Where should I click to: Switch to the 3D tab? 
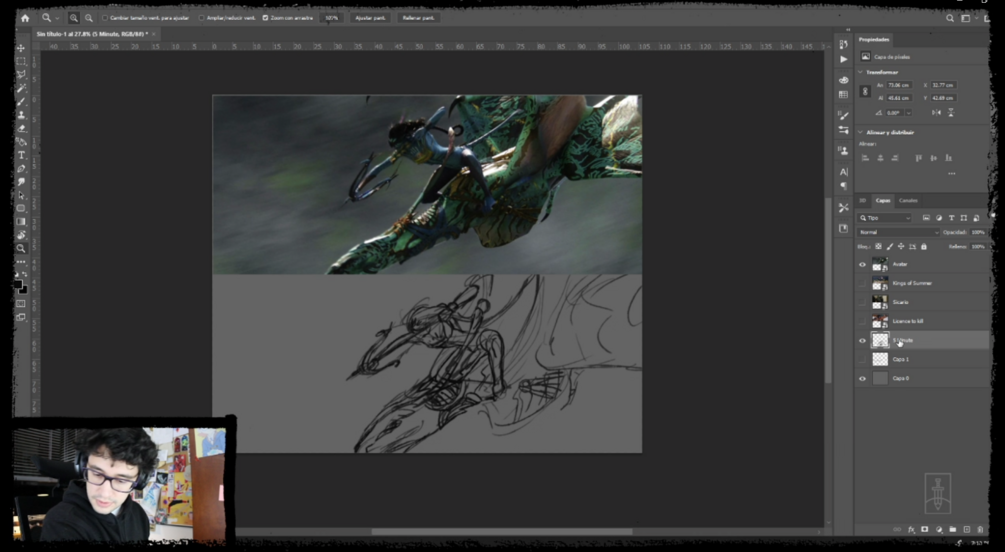tap(862, 201)
